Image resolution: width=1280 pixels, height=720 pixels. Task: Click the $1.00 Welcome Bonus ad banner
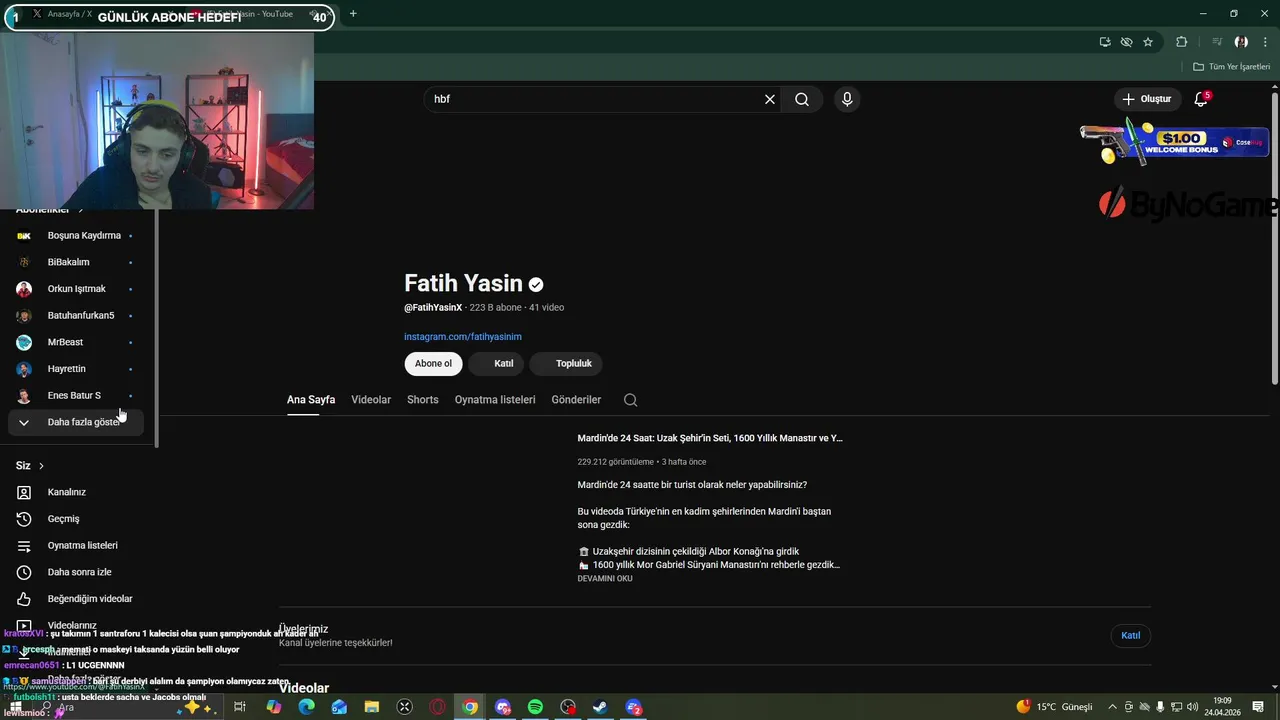pos(1173,142)
